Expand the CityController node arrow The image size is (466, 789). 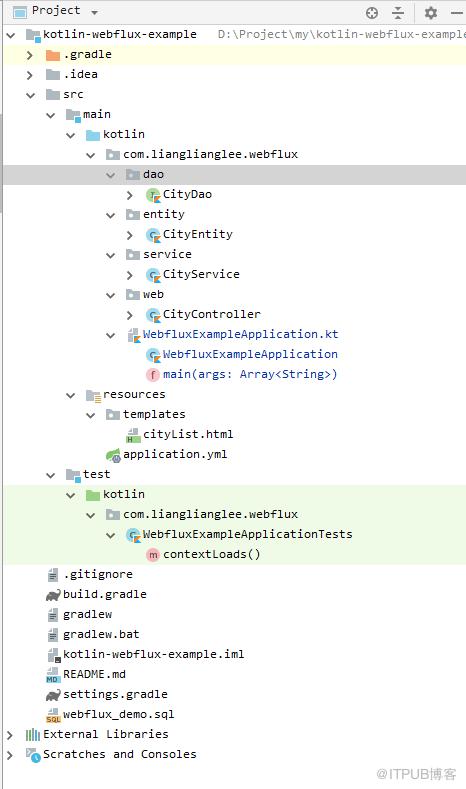pyautogui.click(x=130, y=315)
